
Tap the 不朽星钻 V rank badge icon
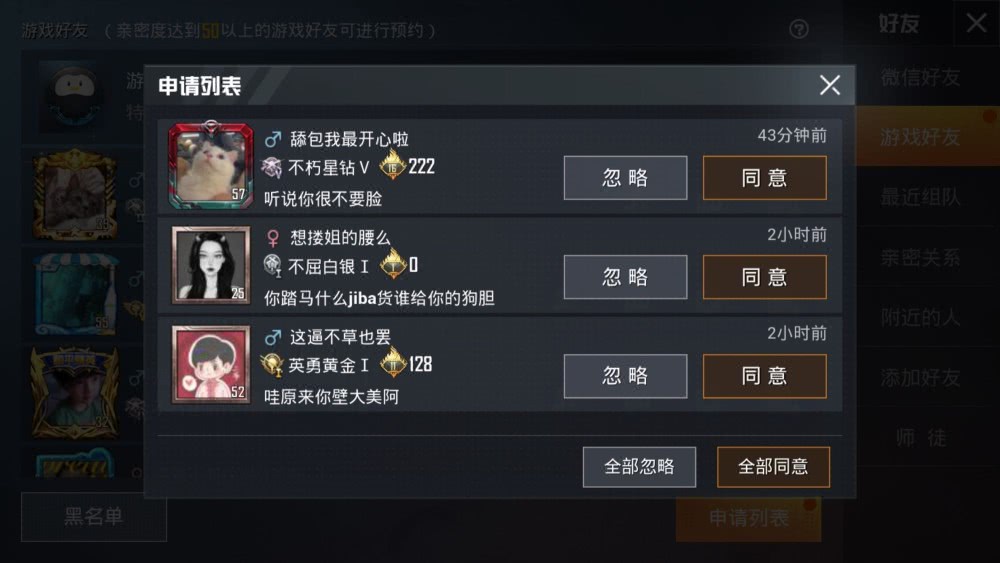pyautogui.click(x=272, y=167)
